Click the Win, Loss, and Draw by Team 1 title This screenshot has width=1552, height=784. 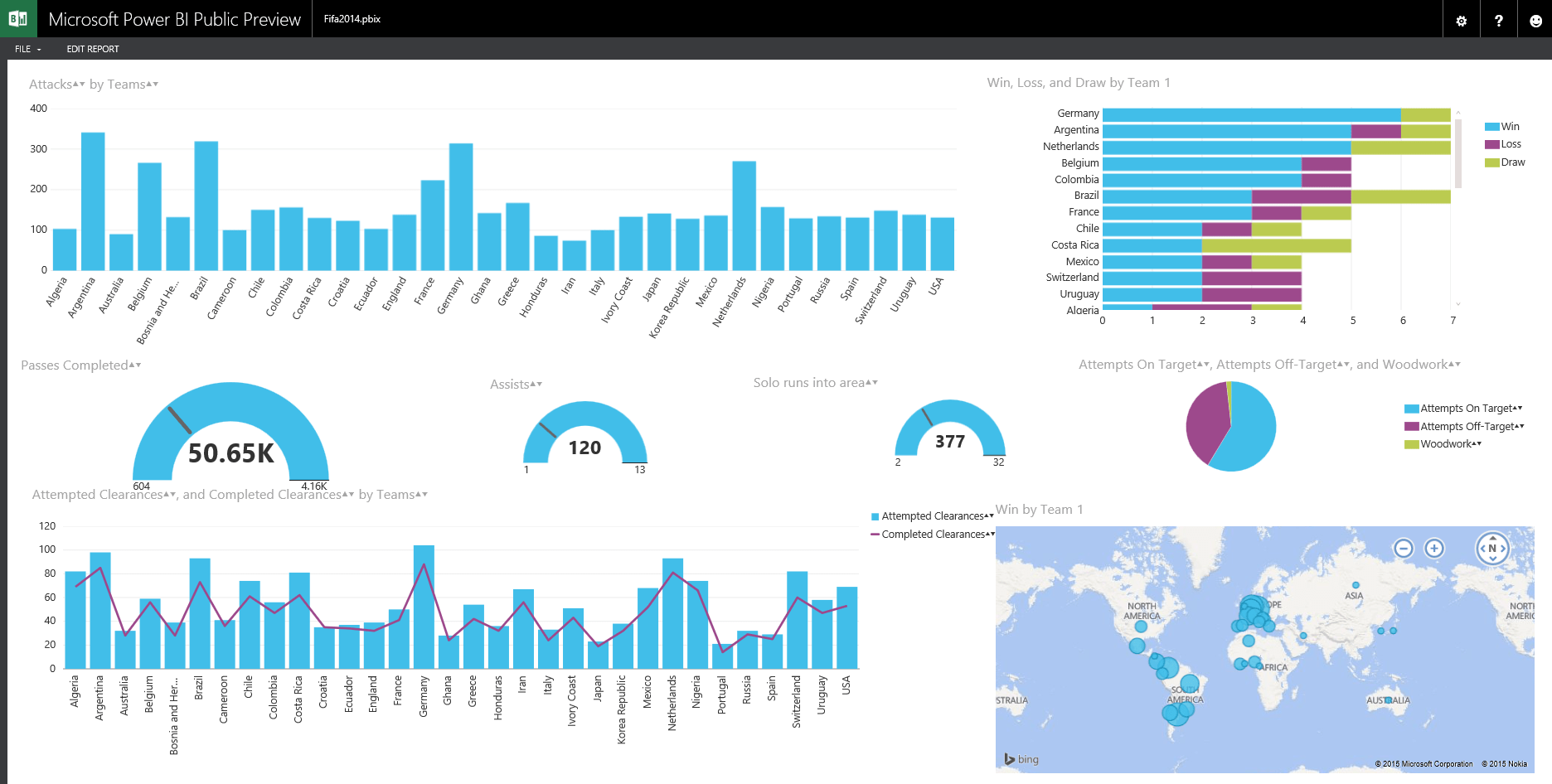1079,83
